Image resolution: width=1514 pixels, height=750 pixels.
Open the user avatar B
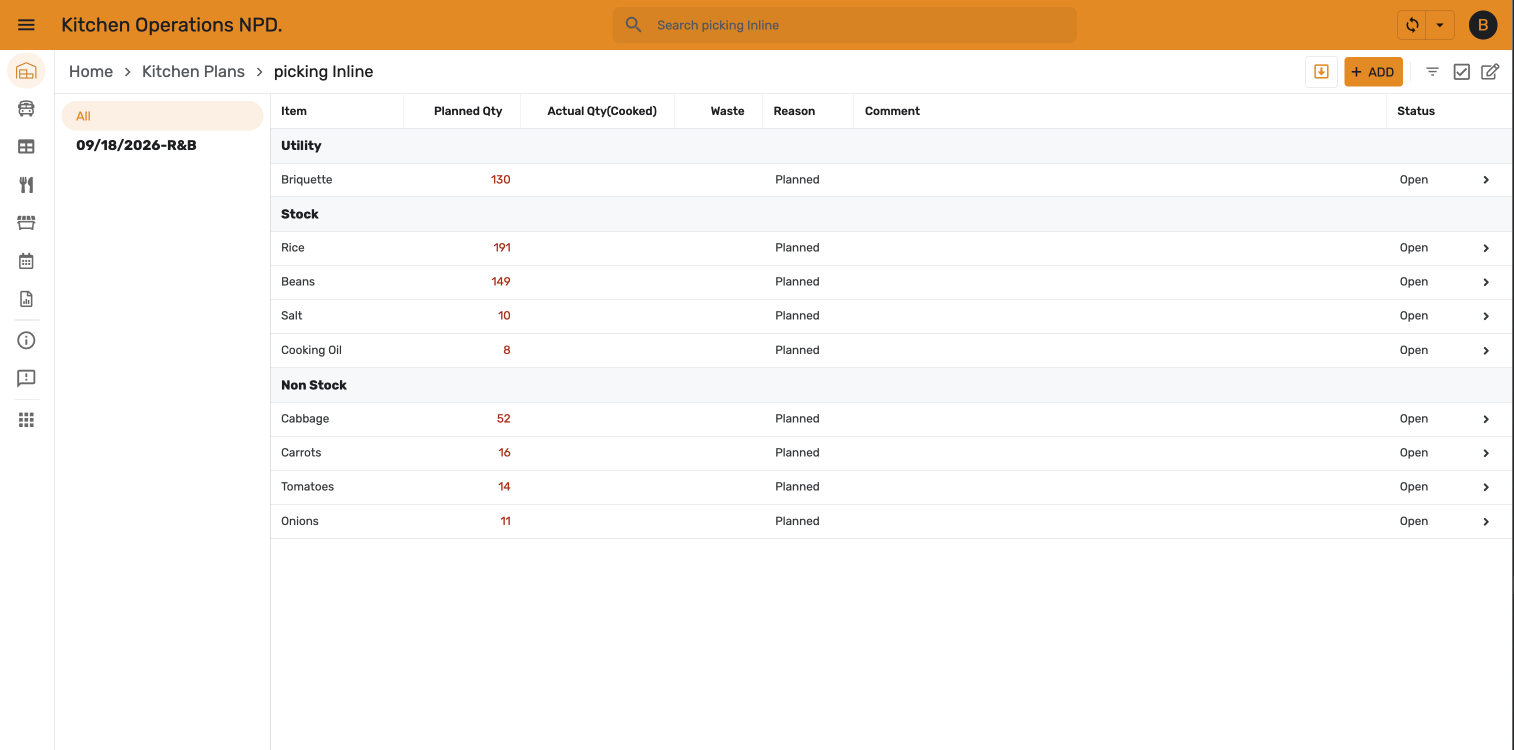[1482, 25]
